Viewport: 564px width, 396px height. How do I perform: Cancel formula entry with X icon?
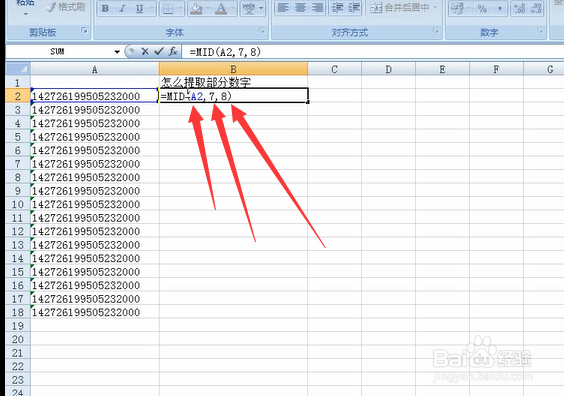click(145, 52)
